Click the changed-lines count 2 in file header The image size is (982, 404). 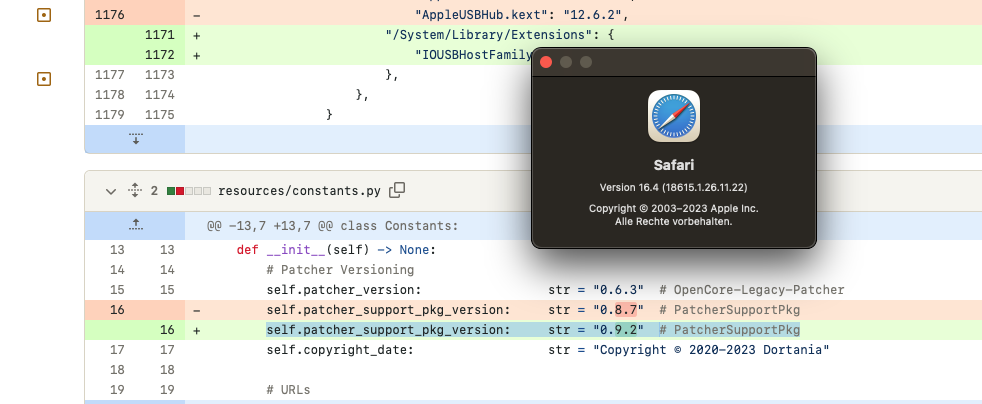154,191
